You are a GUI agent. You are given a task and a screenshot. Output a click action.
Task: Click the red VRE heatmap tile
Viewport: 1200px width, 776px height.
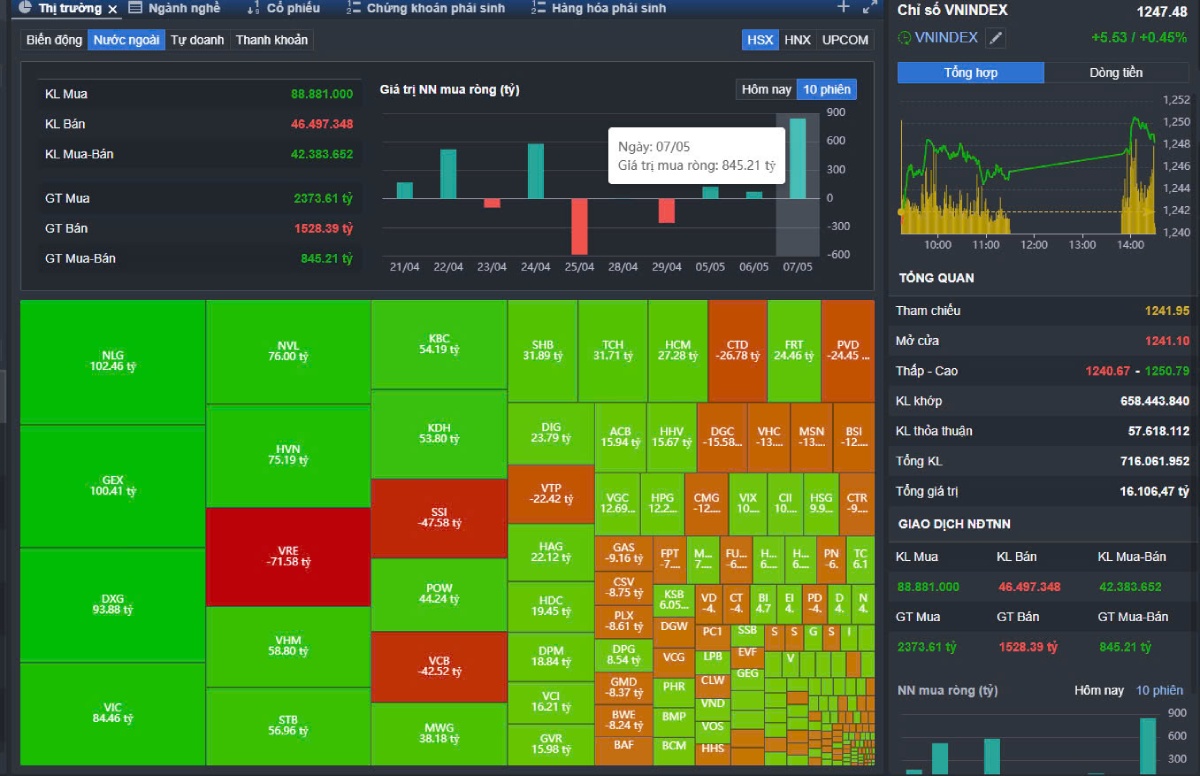(x=288, y=557)
